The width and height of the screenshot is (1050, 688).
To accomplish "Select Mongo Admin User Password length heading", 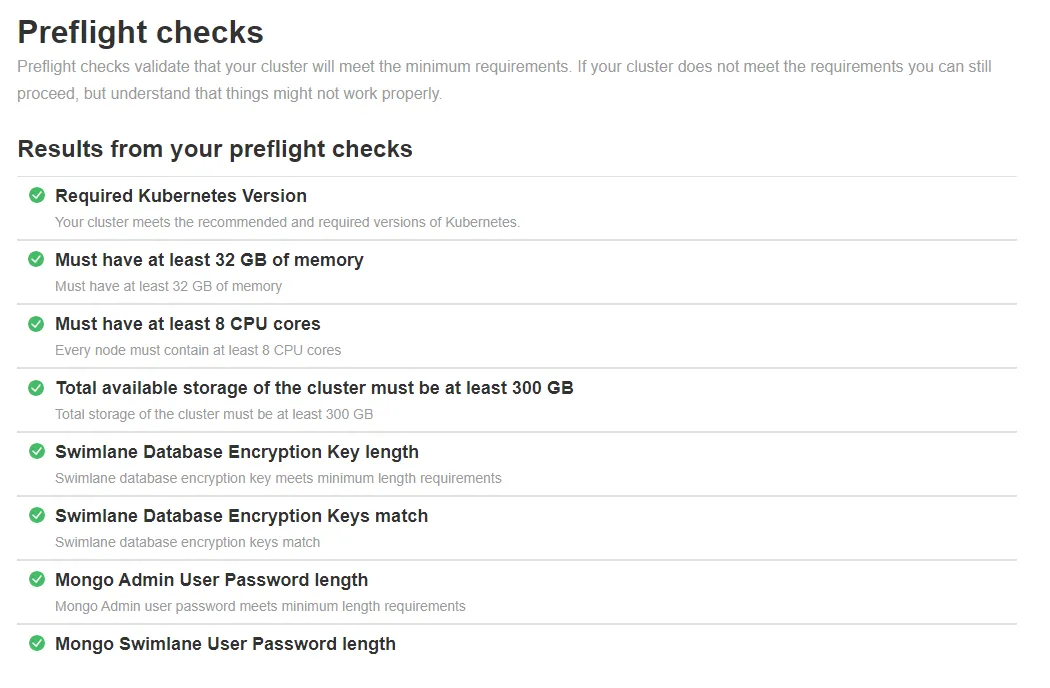I will click(x=212, y=580).
